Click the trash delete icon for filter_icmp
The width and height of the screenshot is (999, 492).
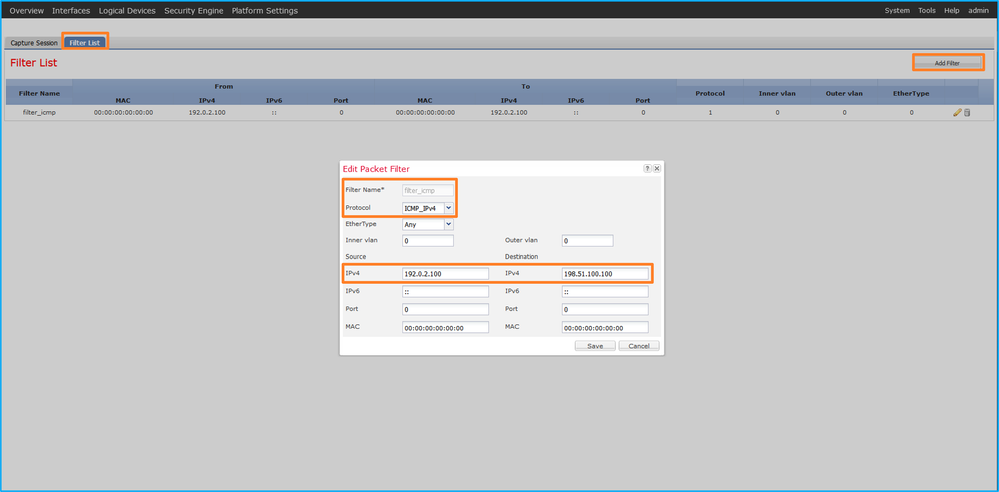[967, 113]
